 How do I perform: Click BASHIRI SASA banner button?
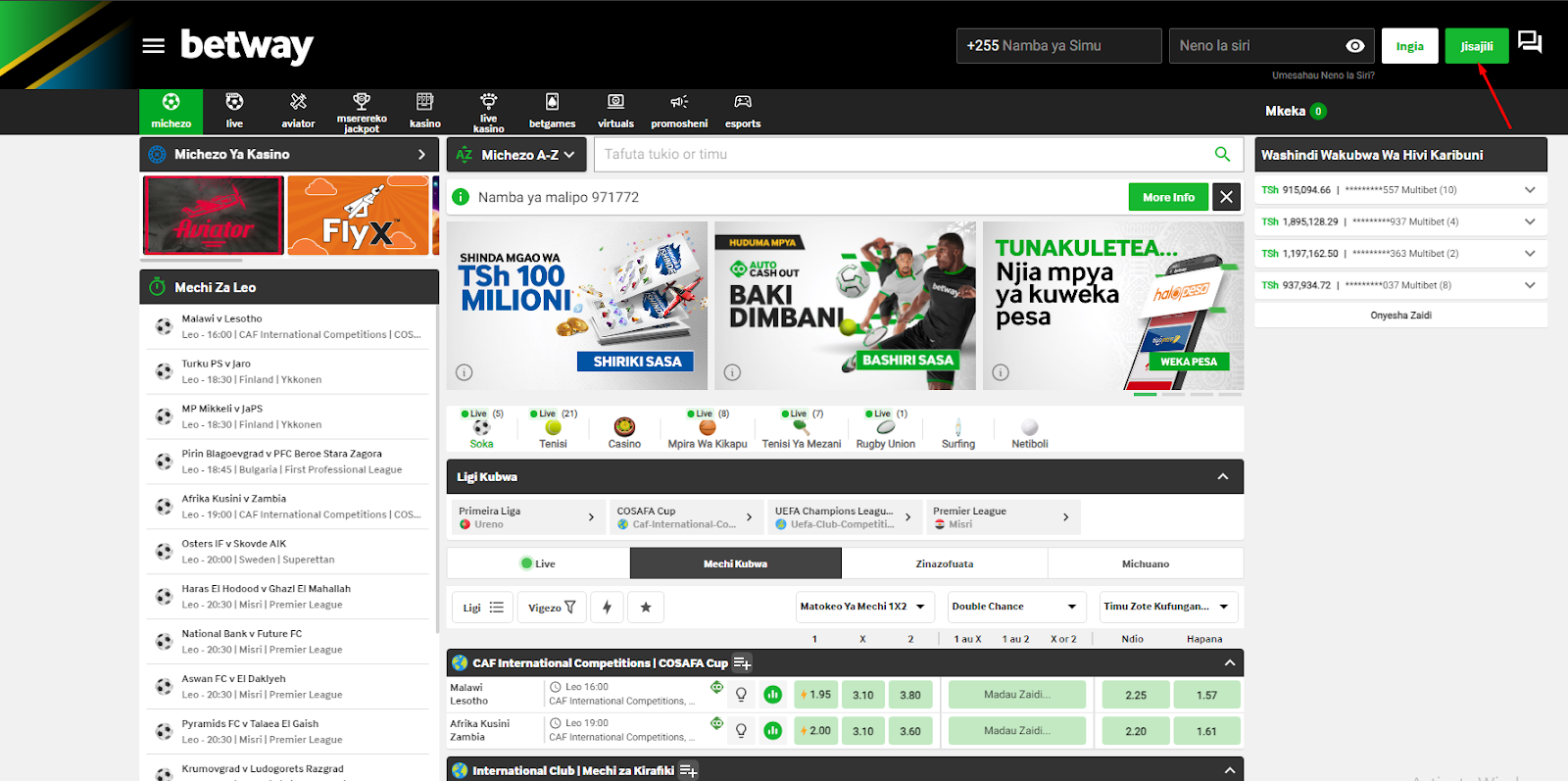[x=907, y=360]
